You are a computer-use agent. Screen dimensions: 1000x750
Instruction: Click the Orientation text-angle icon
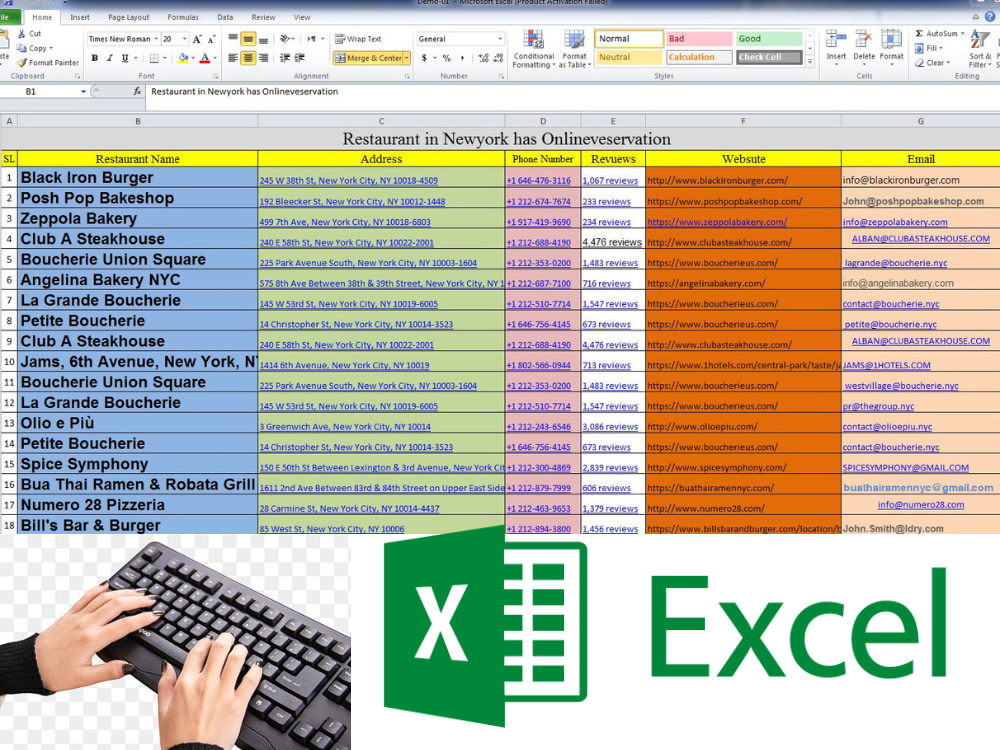pyautogui.click(x=285, y=39)
